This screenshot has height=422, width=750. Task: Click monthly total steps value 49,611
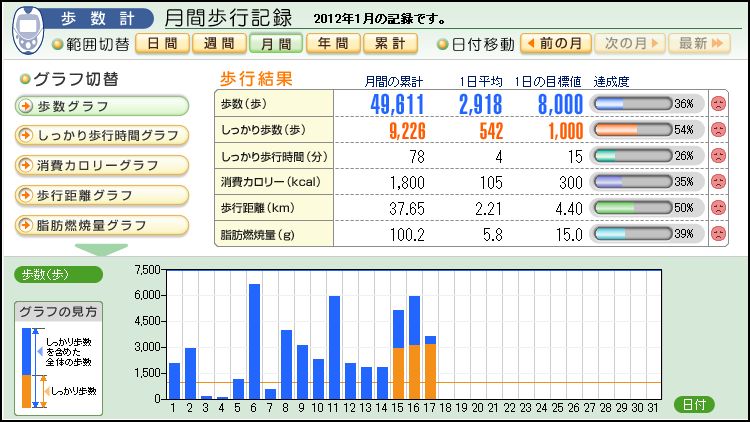pyautogui.click(x=397, y=104)
